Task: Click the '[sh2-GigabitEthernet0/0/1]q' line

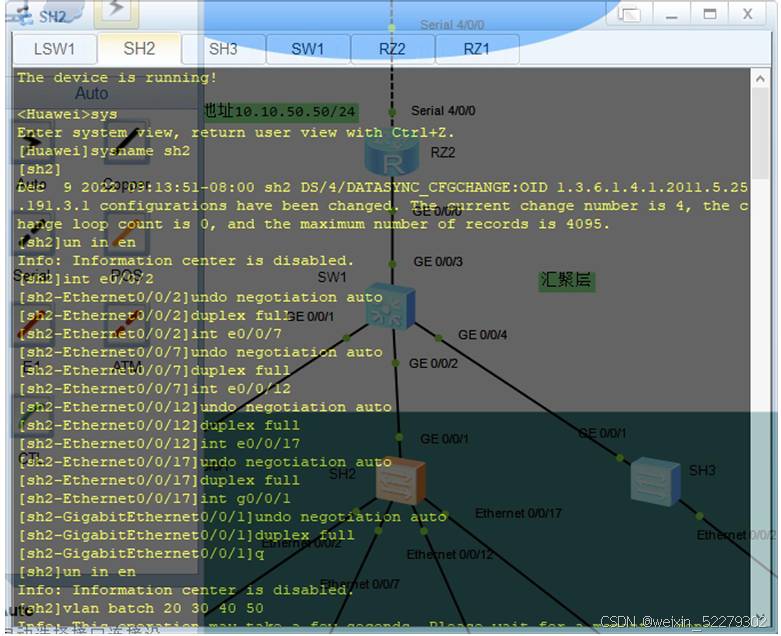Action: 140,553
